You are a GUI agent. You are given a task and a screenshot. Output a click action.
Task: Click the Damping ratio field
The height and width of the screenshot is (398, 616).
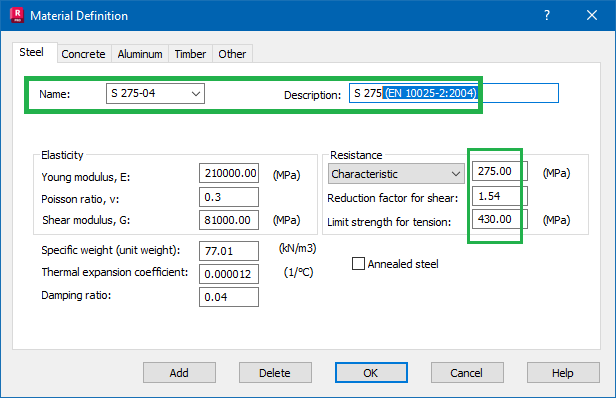tap(229, 297)
